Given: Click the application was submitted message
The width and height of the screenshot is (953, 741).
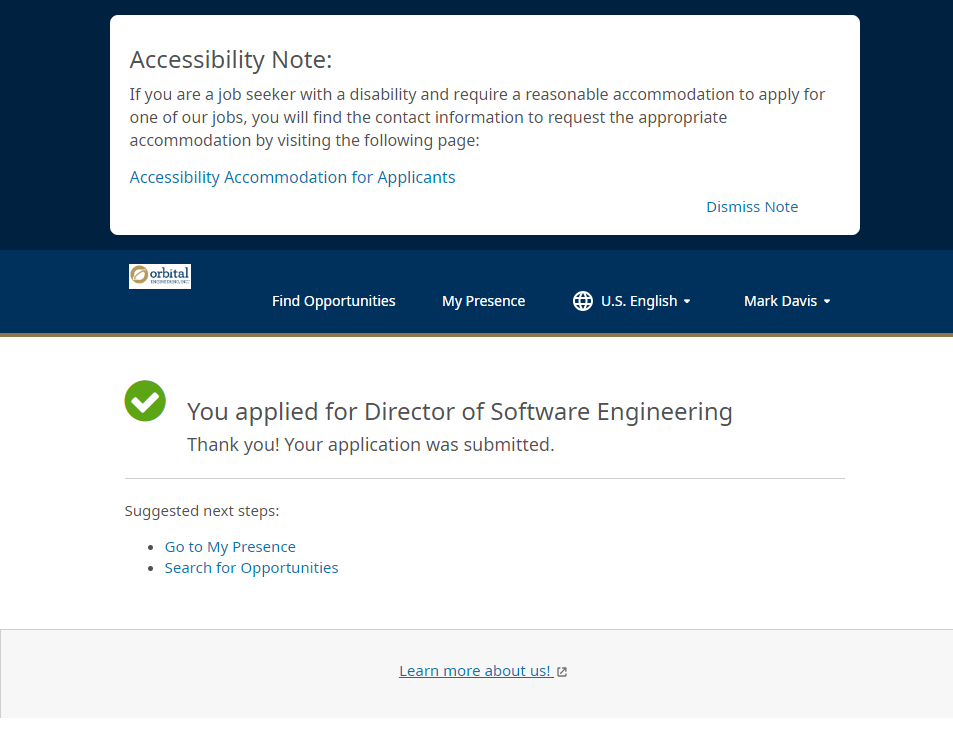Looking at the screenshot, I should pos(370,445).
